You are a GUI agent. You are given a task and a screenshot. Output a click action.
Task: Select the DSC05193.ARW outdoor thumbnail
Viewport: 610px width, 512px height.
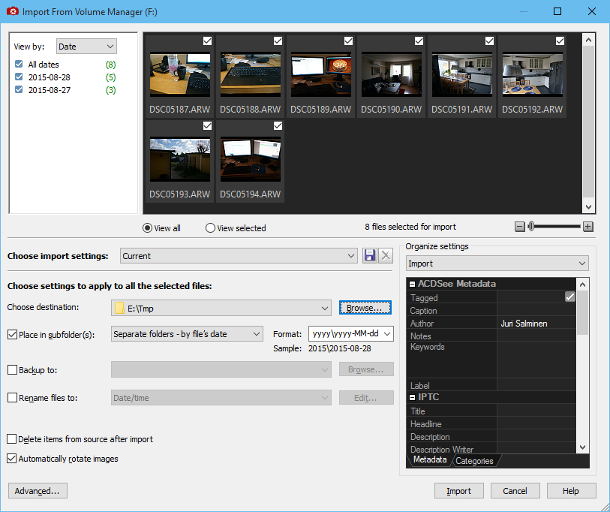click(x=180, y=160)
